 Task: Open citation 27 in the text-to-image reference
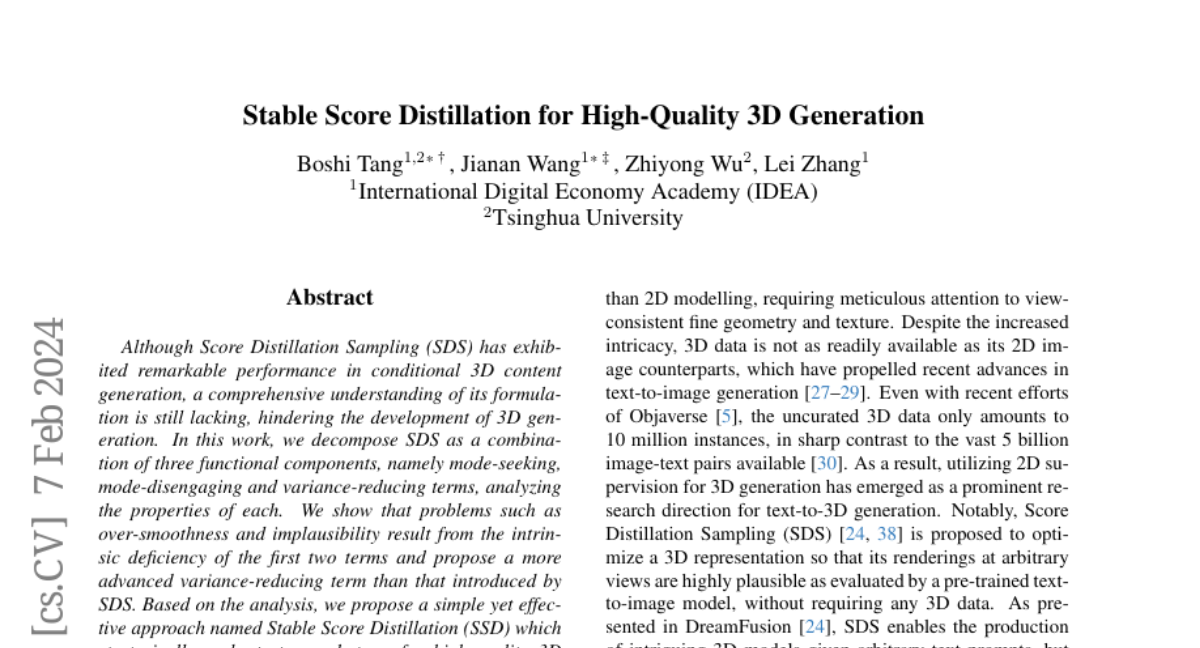[x=819, y=393]
